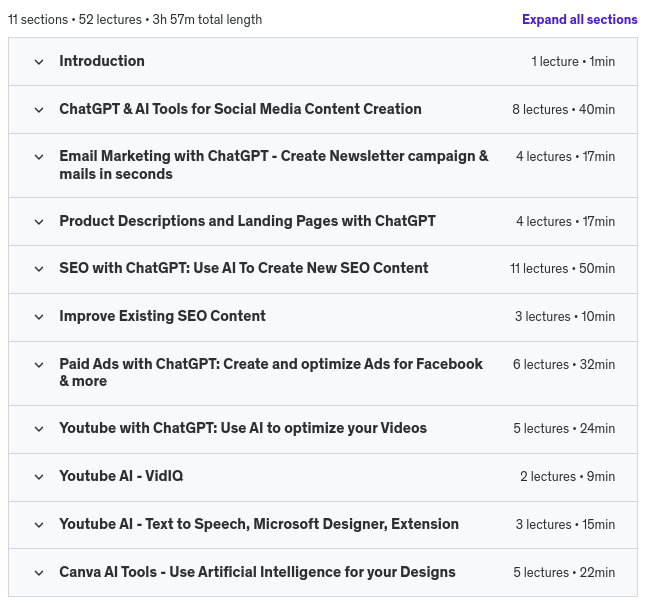
Task: Expand ChatGPT & AI Tools for Social Media chevron
Action: 39,110
